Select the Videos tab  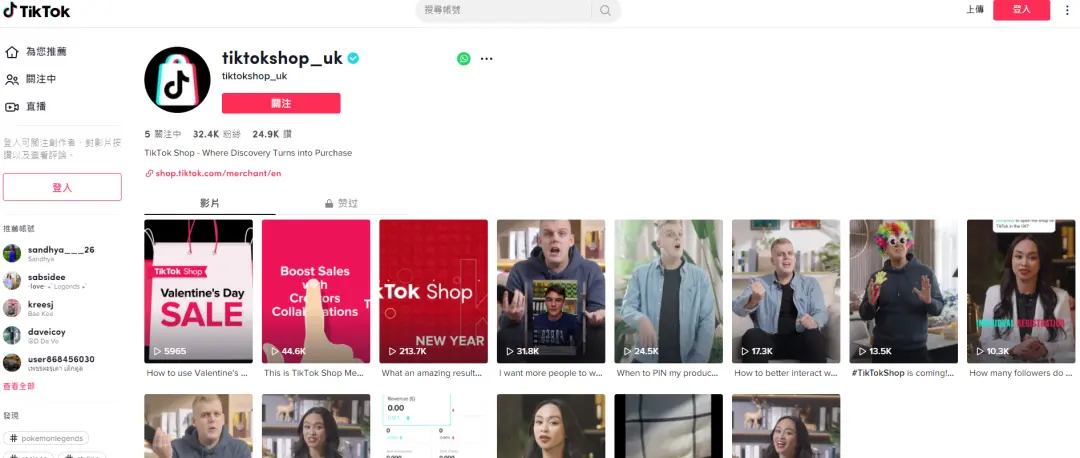click(210, 204)
